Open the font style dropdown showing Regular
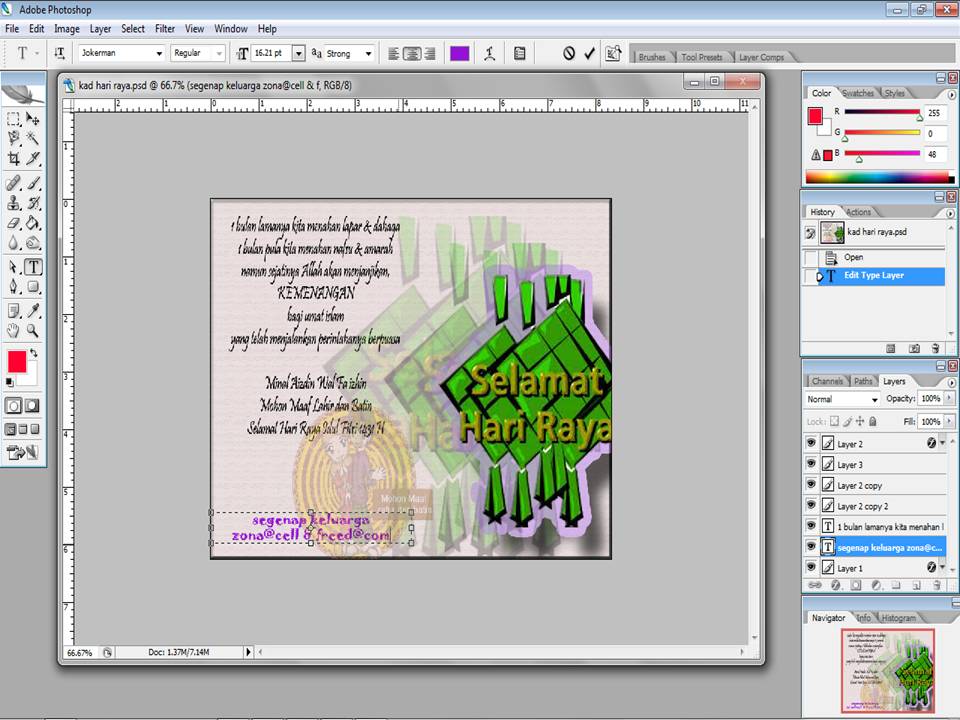Screen dimensions: 960x720 click(x=218, y=54)
